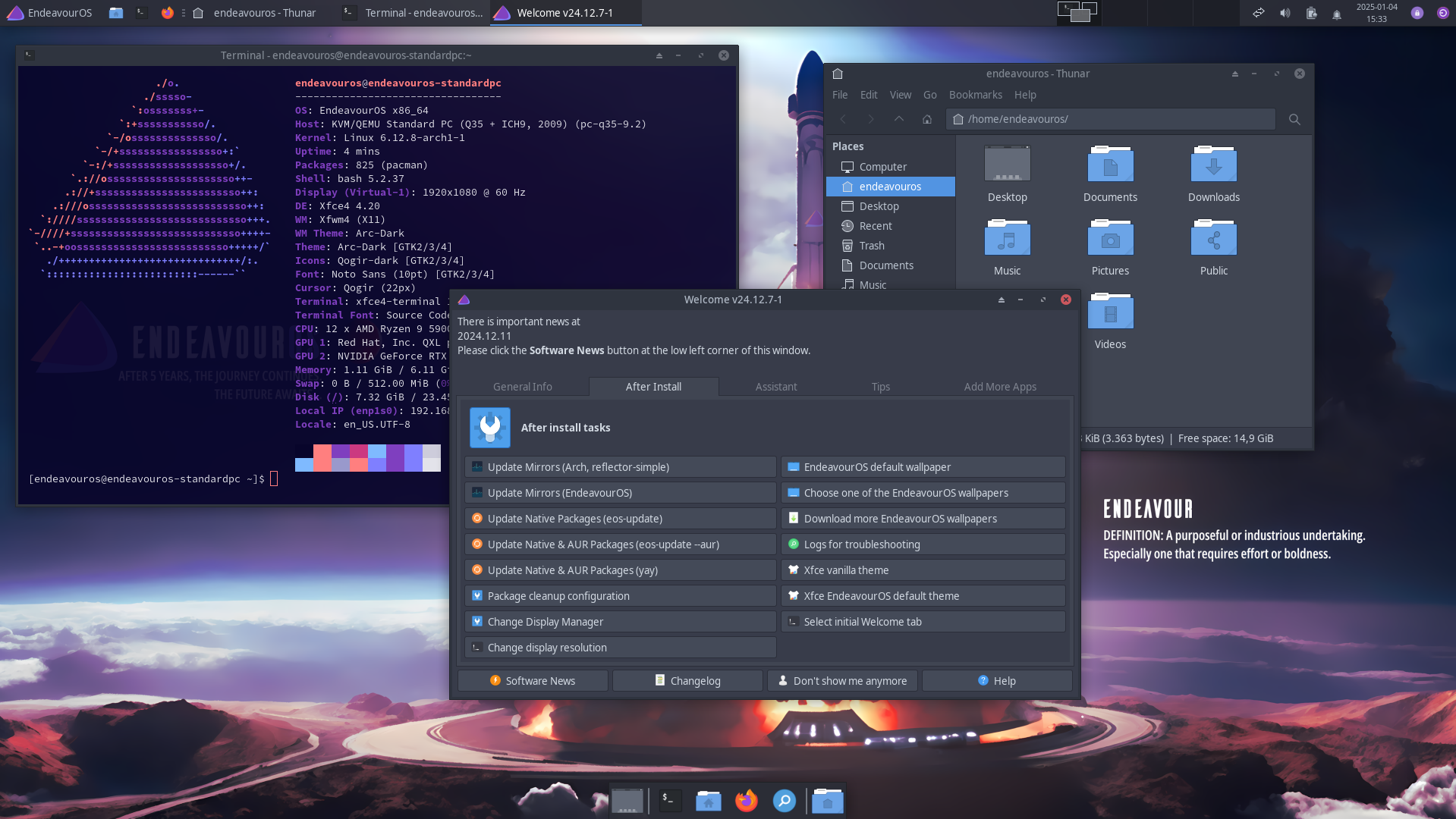Viewport: 1456px width, 819px height.
Task: Open notifications bell in top panel
Action: (x=1337, y=14)
